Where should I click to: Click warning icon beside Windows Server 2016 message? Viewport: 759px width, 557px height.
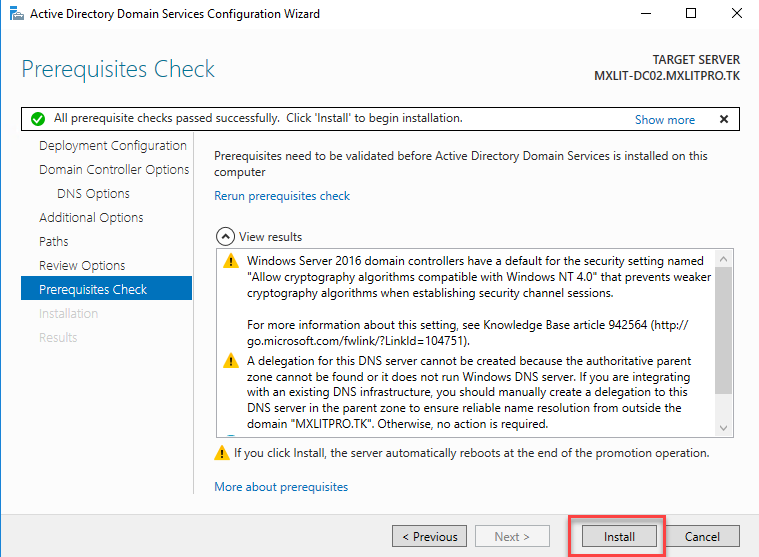tap(229, 262)
